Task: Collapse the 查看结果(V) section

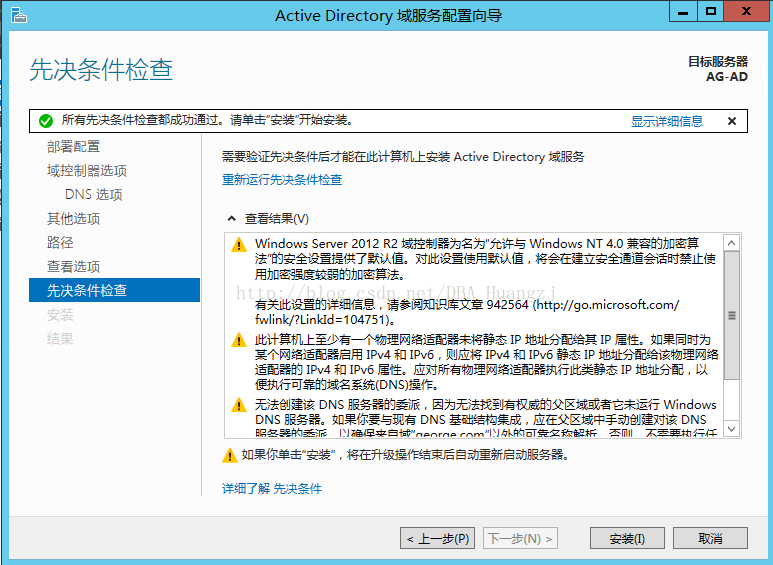Action: coord(231,218)
